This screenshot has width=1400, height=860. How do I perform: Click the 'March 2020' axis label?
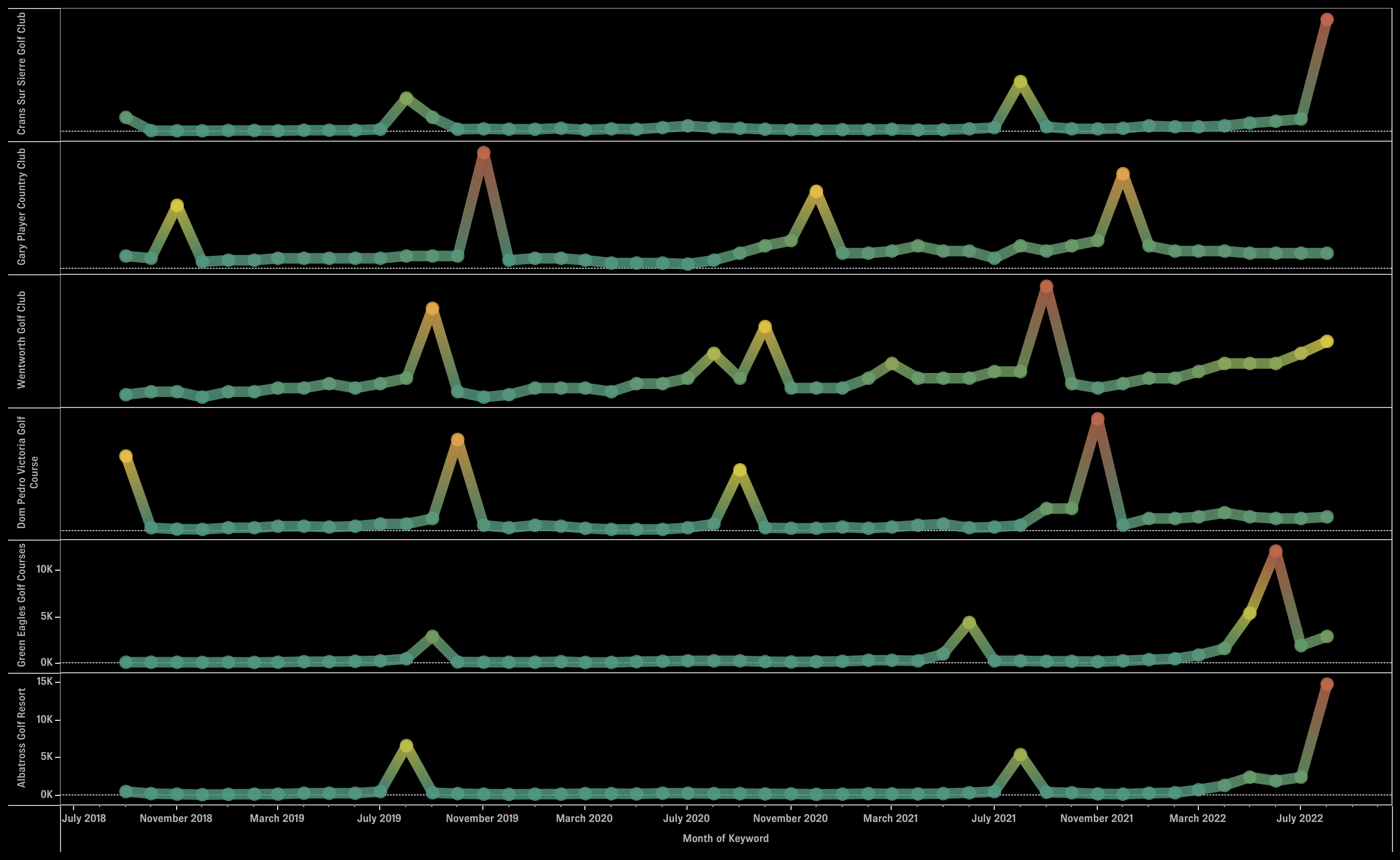(584, 818)
